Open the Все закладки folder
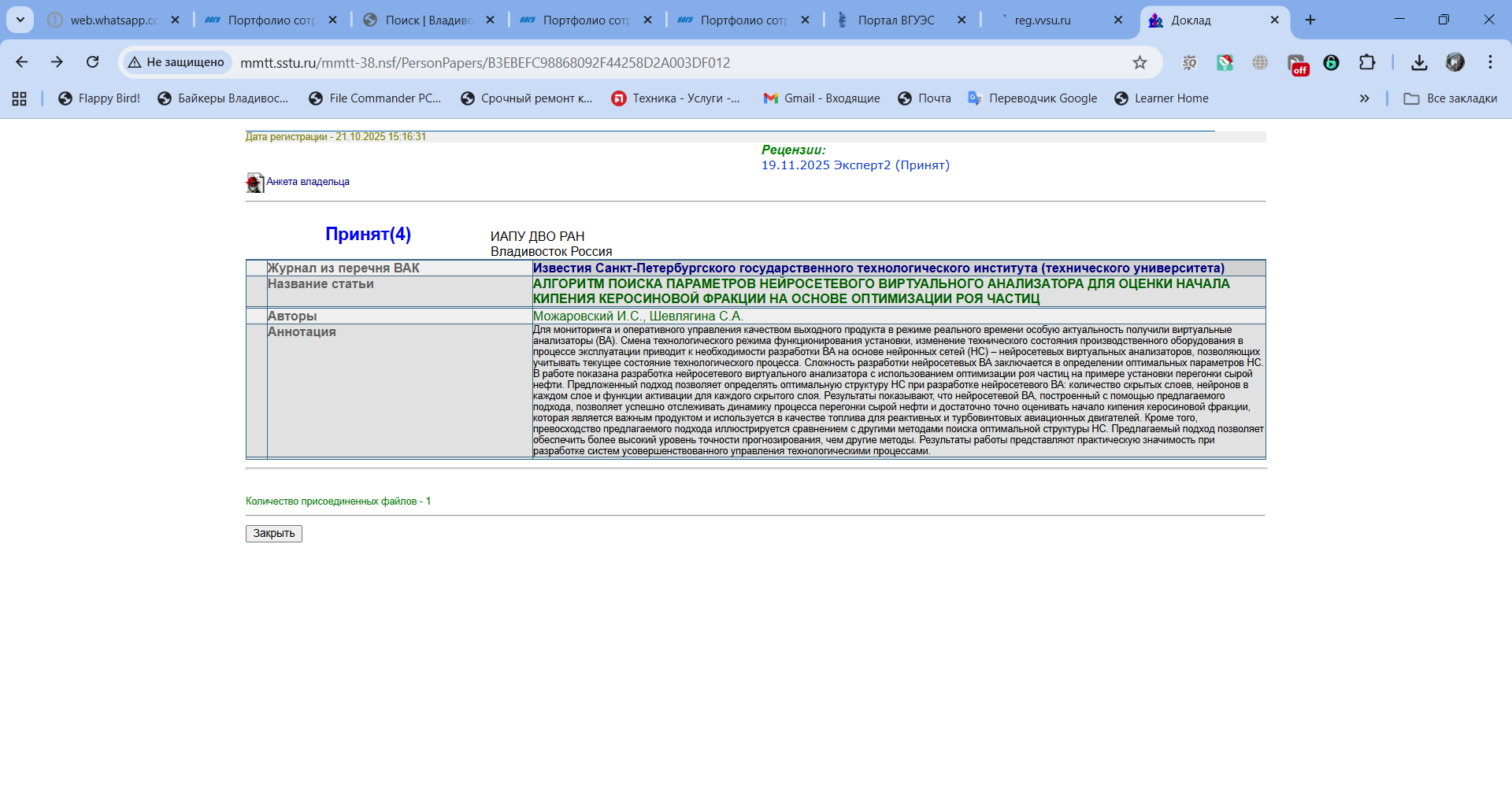 click(x=1451, y=98)
